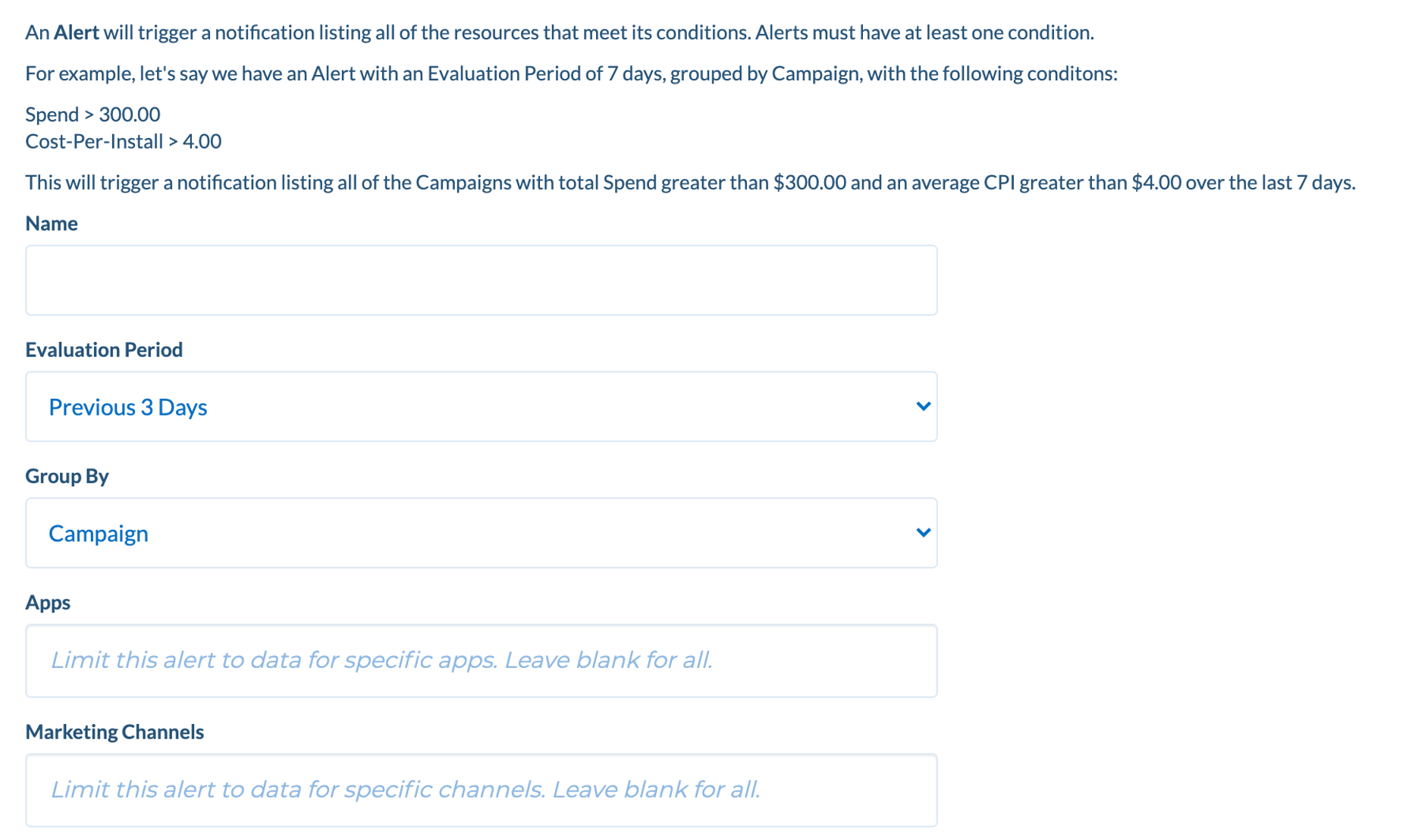This screenshot has height=840, width=1418.
Task: Click the 'Apps' field label
Action: tap(48, 603)
